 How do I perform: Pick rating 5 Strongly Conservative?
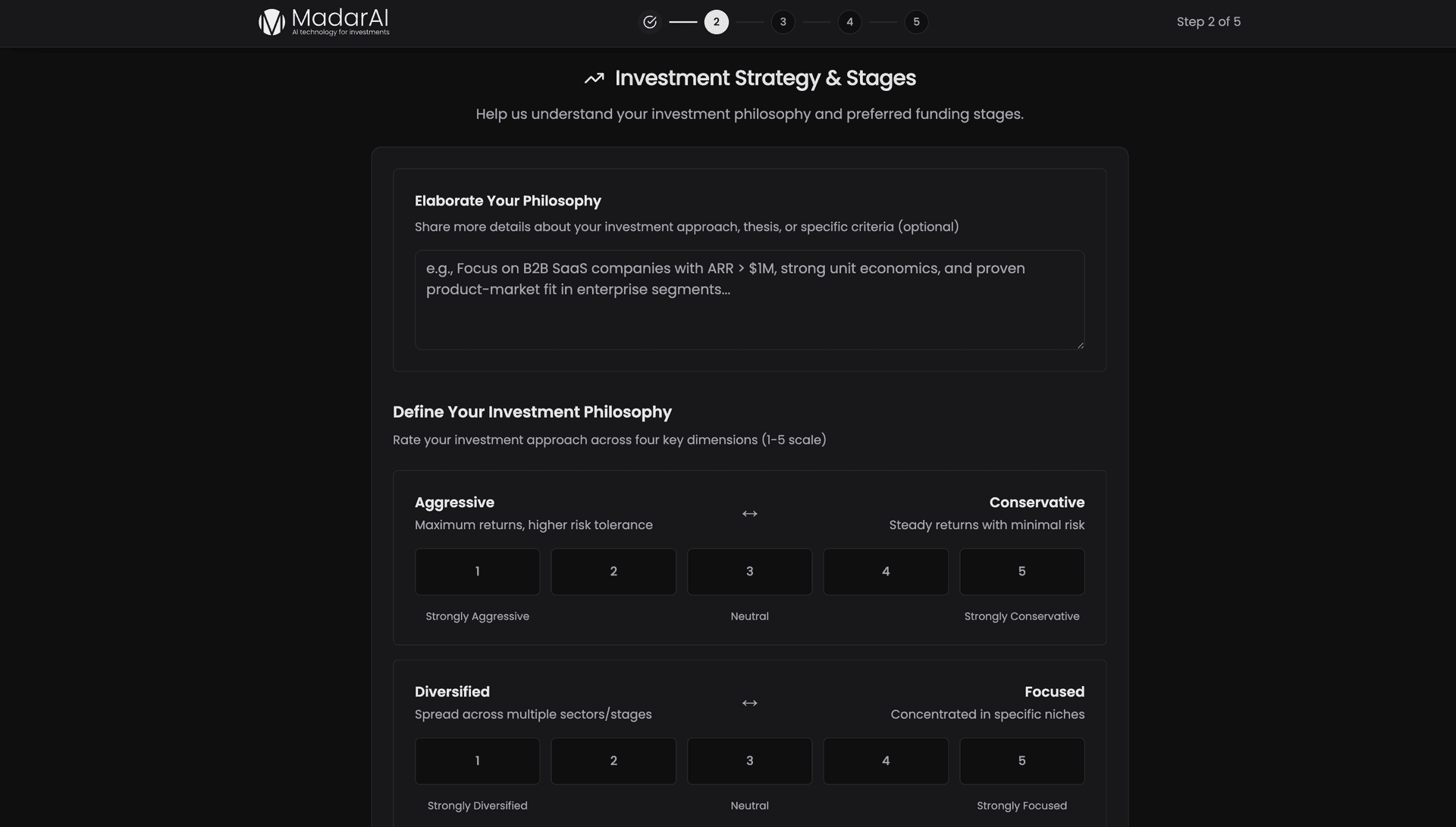click(x=1021, y=572)
